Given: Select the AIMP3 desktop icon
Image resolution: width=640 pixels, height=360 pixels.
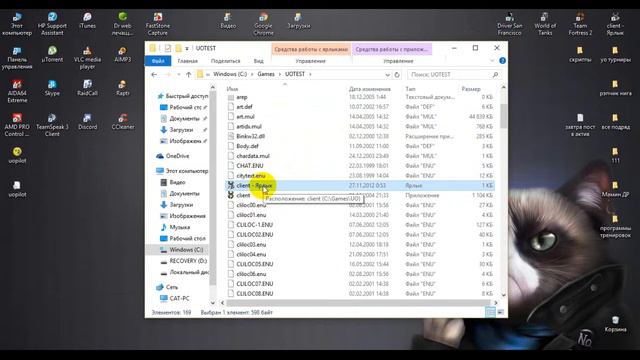Looking at the screenshot, I should (122, 54).
